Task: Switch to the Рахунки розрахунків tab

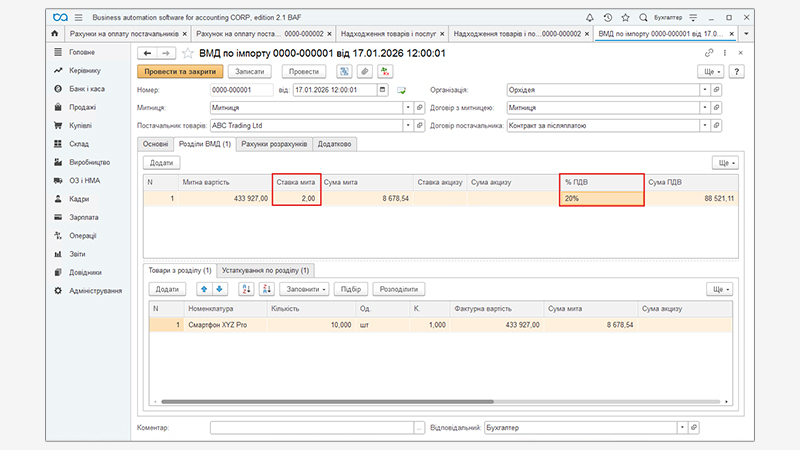Action: point(274,144)
